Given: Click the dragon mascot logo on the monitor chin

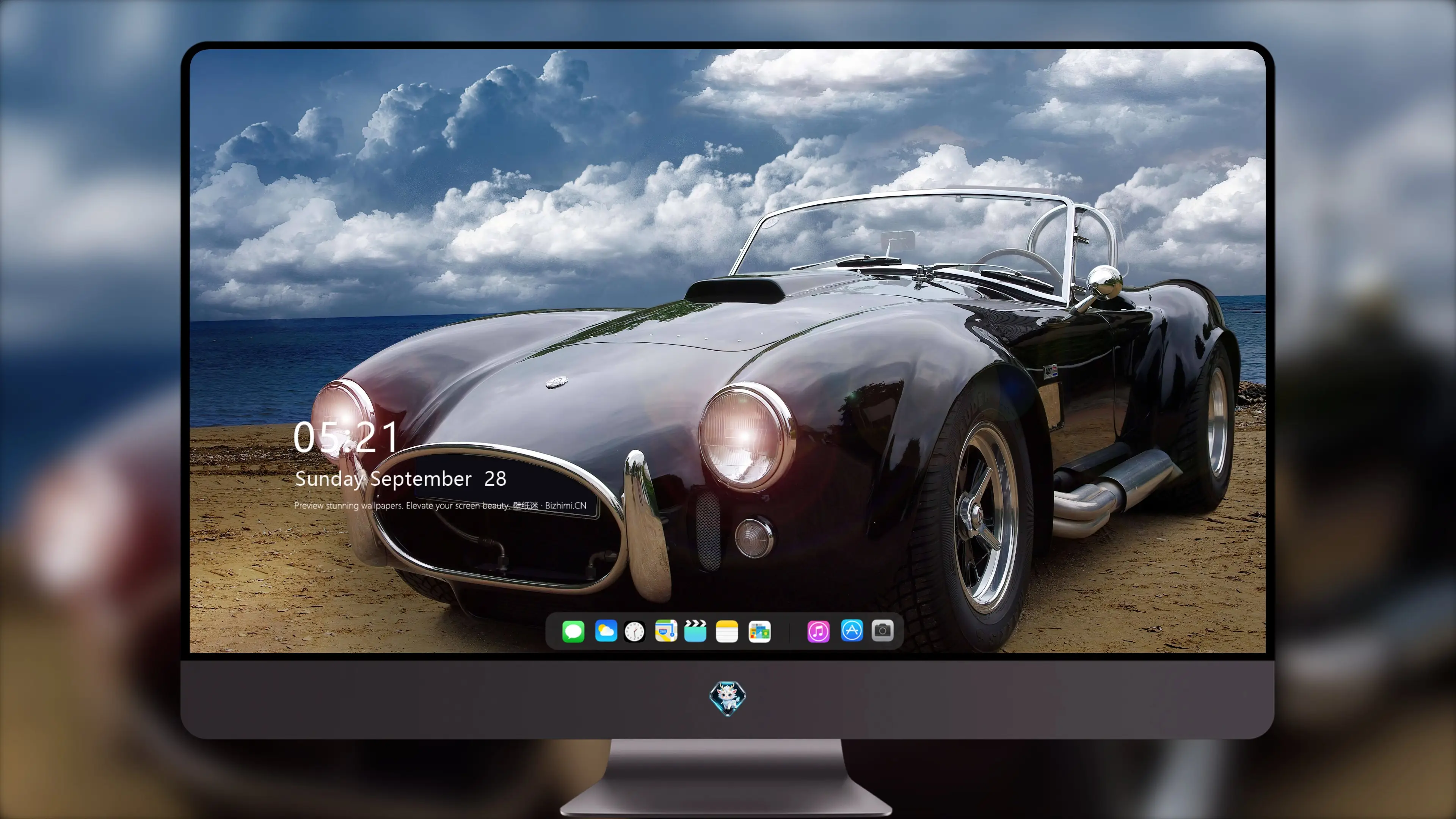Looking at the screenshot, I should click(728, 698).
